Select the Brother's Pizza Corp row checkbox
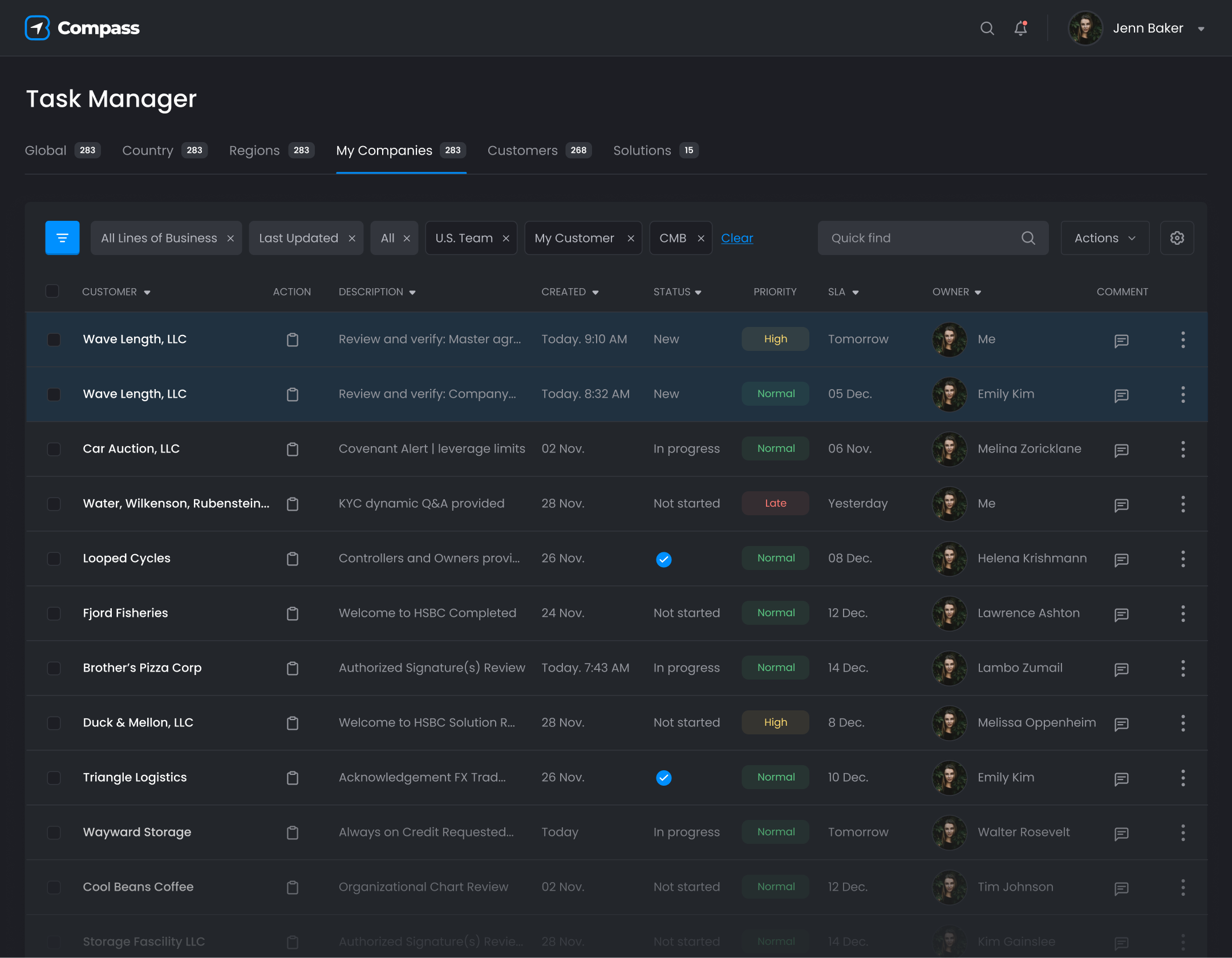 [x=54, y=668]
